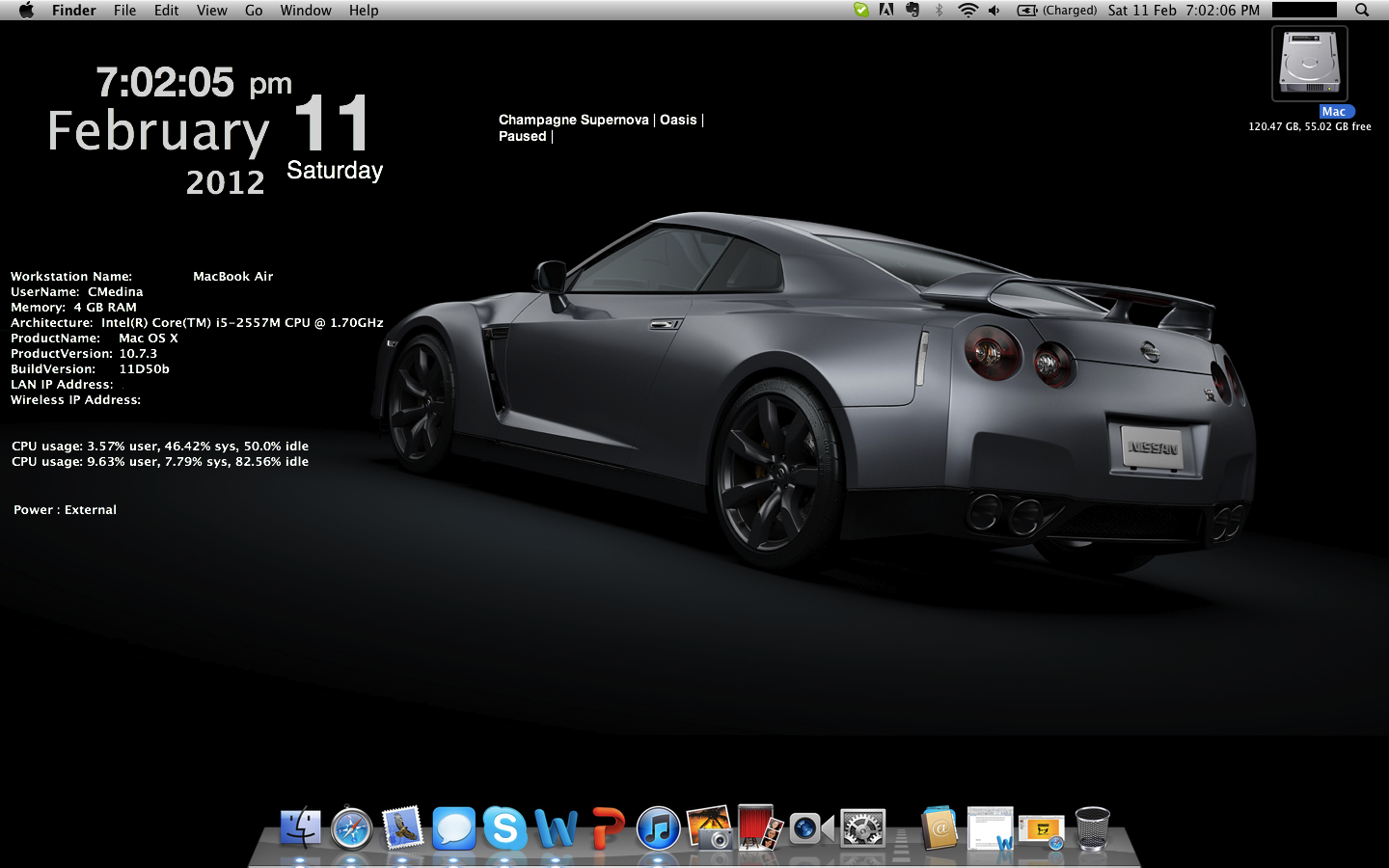The height and width of the screenshot is (868, 1389).
Task: Open iChat speech-bubble icon in Dock
Action: 453,828
